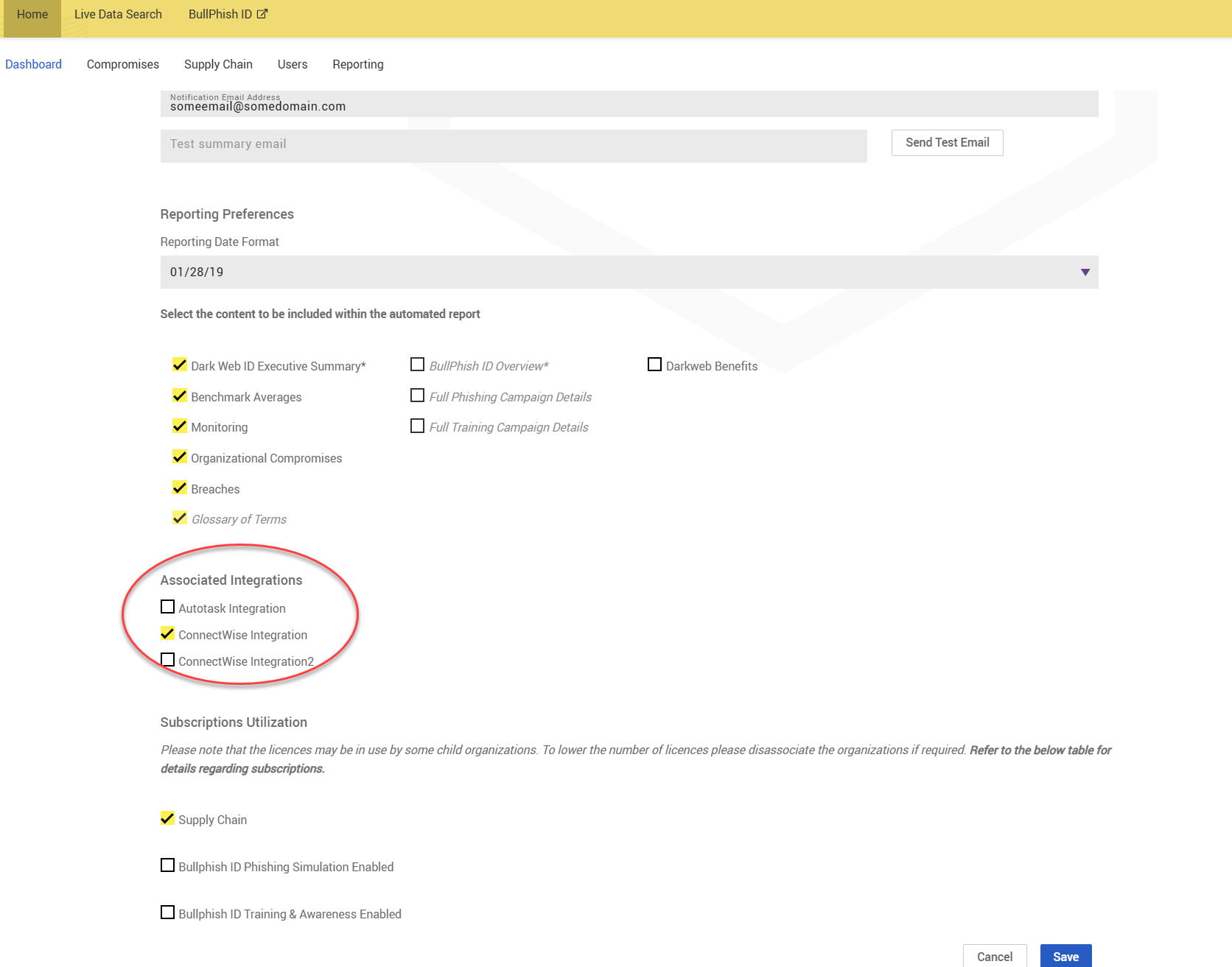Enable Autotask Integration checkbox
Screen dimensions: 1232x967
[168, 608]
